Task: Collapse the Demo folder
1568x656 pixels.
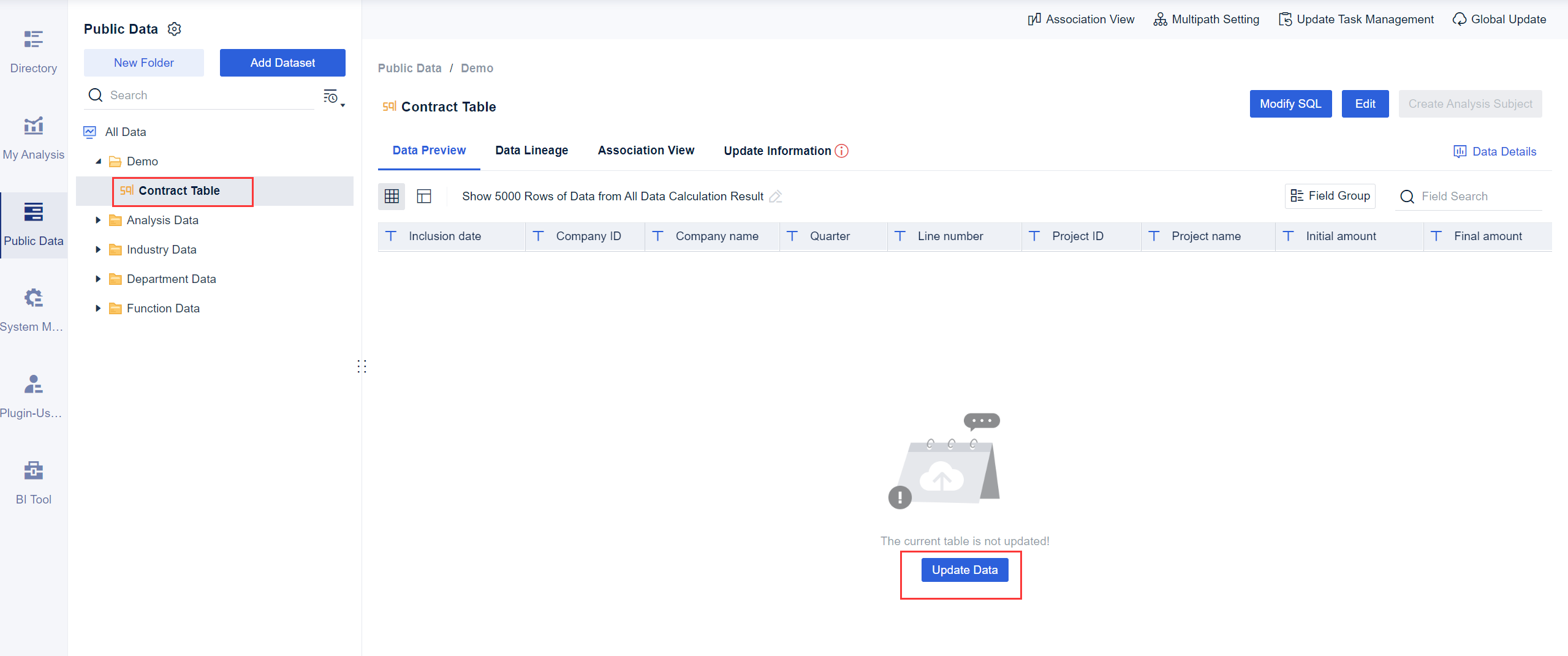Action: pyautogui.click(x=98, y=161)
